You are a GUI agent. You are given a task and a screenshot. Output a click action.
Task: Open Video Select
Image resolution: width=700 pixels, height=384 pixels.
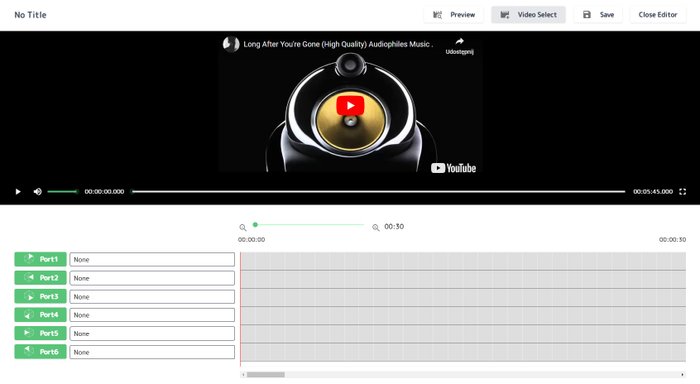pos(529,15)
